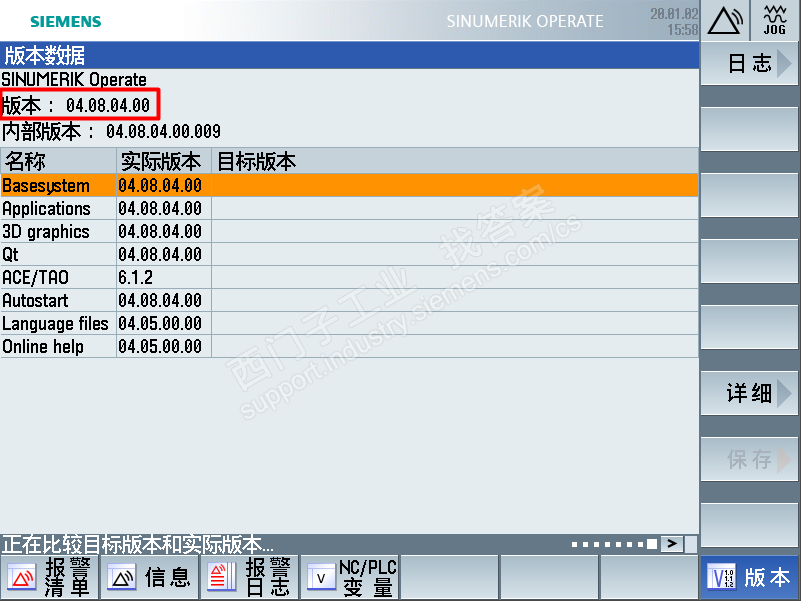Select the Language files row

(x=349, y=323)
